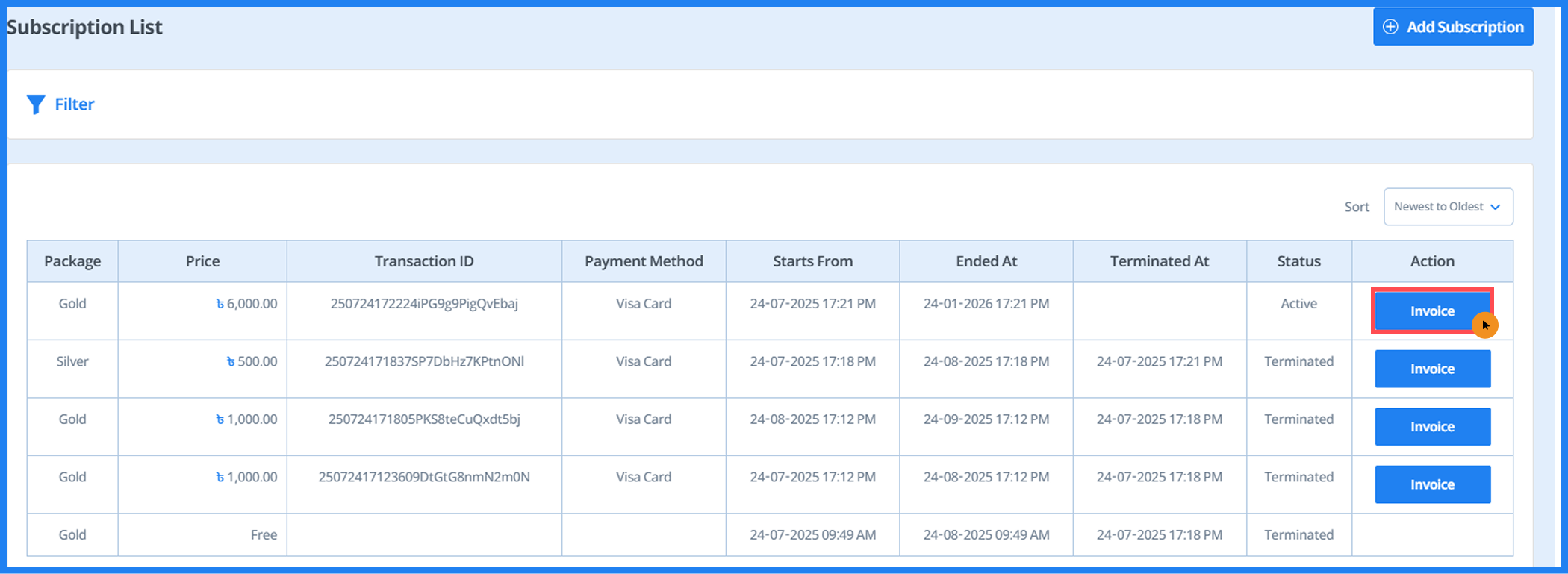
Task: Open the Newest to Oldest sort dropdown
Action: pos(1447,207)
